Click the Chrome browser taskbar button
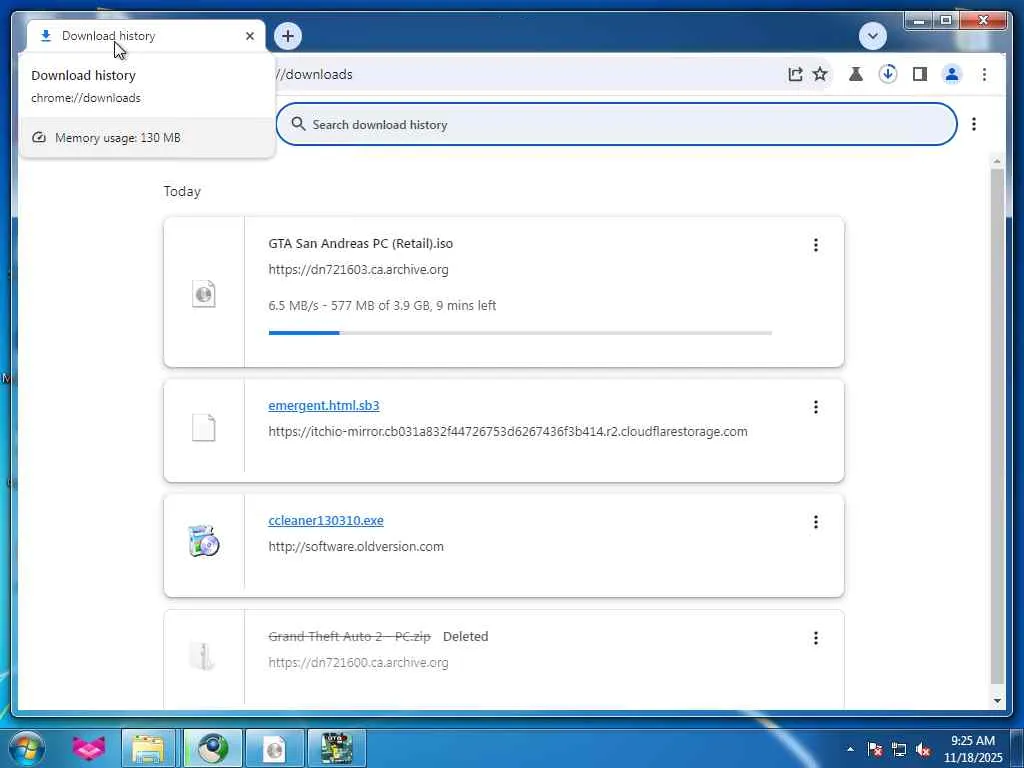Image resolution: width=1024 pixels, height=768 pixels. [x=212, y=748]
